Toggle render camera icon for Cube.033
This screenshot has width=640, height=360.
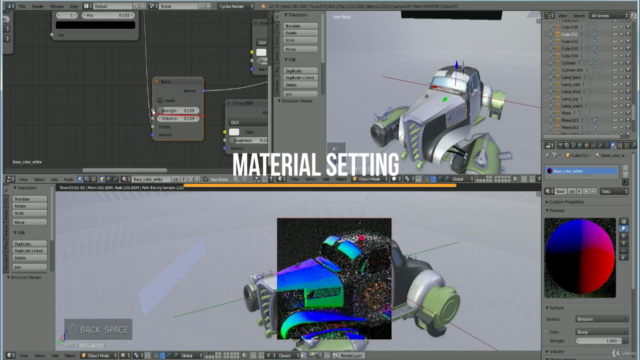click(x=629, y=49)
